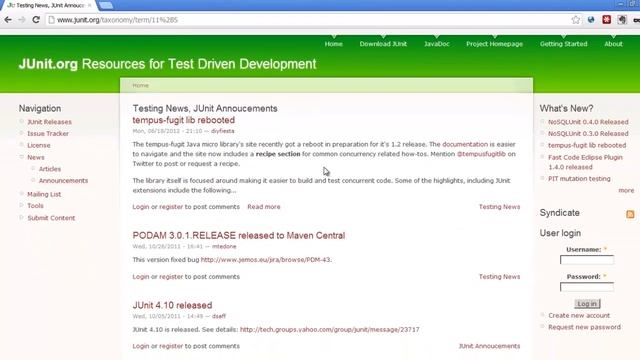This screenshot has width=640, height=360.
Task: Open @tempusfugitlib Twitter link
Action: point(481,154)
